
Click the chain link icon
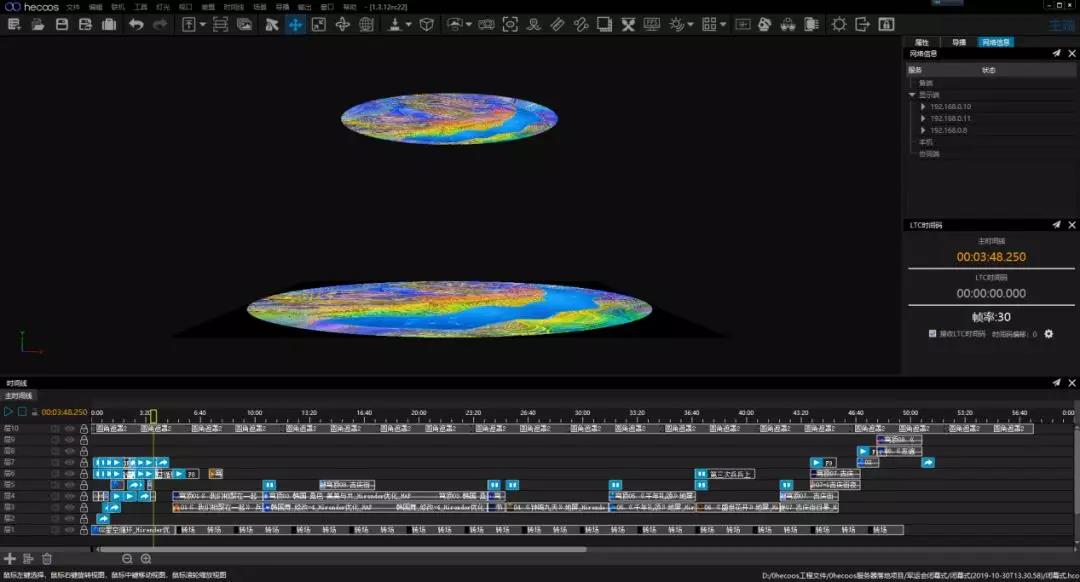[581, 25]
